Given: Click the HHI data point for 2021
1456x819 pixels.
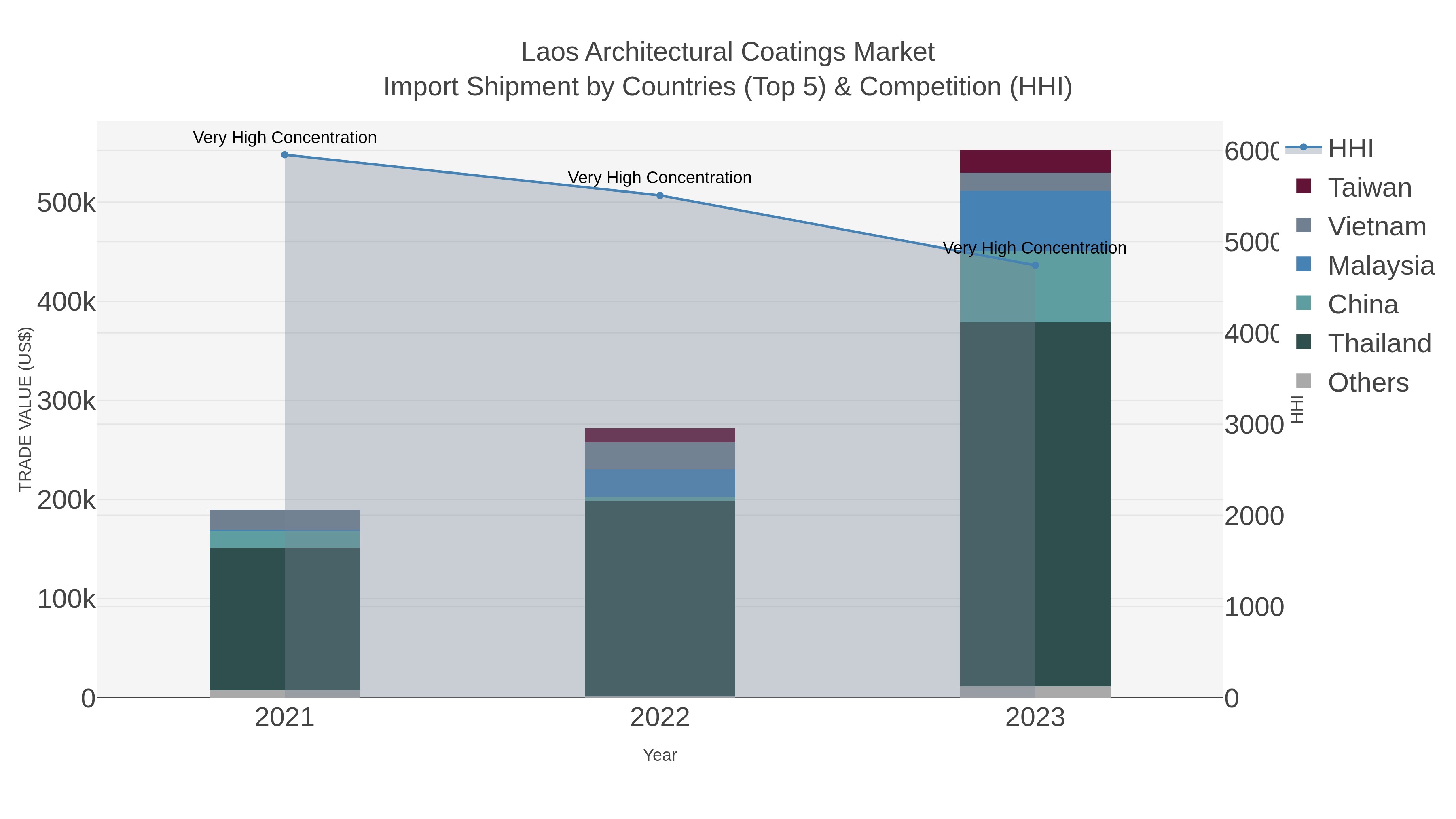Looking at the screenshot, I should (285, 155).
